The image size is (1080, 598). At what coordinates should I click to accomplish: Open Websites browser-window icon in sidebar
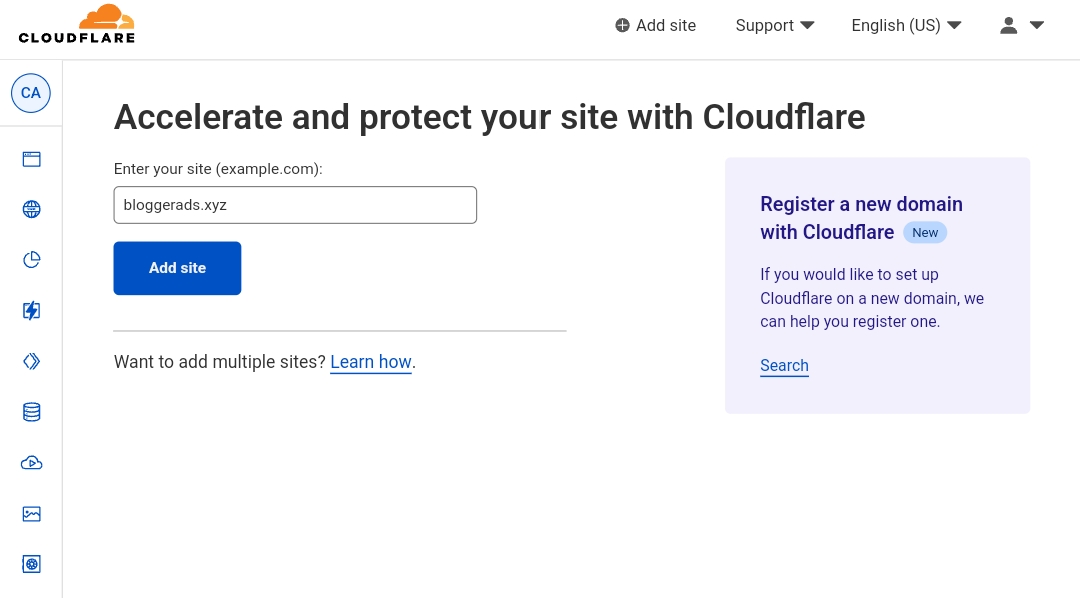pyautogui.click(x=32, y=159)
